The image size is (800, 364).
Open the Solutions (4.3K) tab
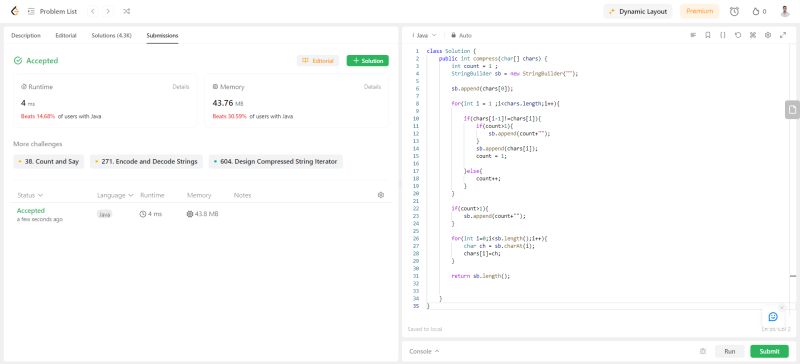point(111,36)
